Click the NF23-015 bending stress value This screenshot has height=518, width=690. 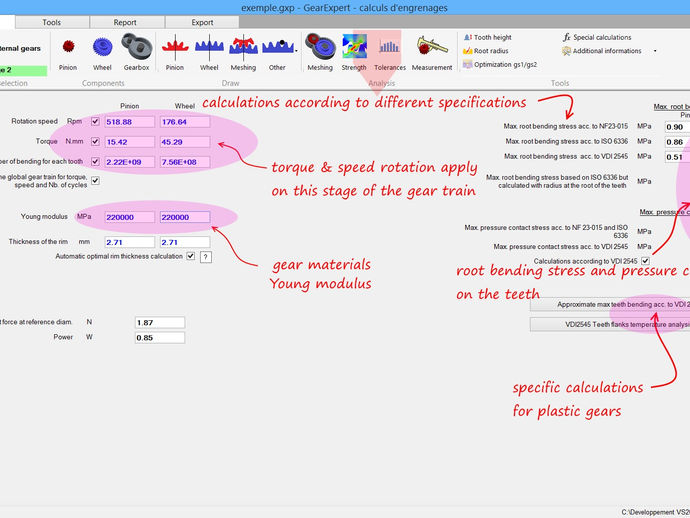pyautogui.click(x=677, y=127)
